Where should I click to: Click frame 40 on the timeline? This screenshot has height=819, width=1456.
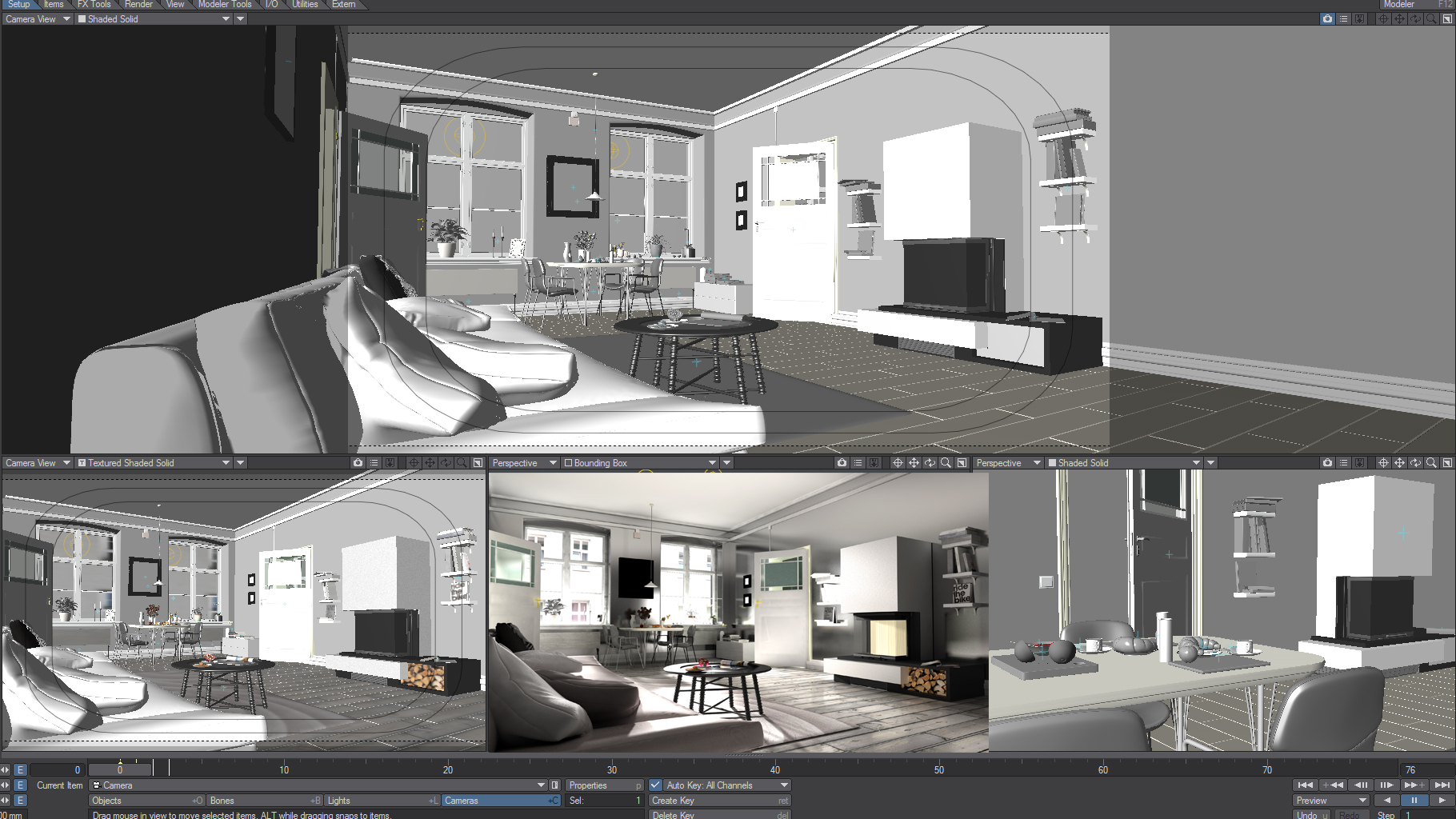[775, 769]
